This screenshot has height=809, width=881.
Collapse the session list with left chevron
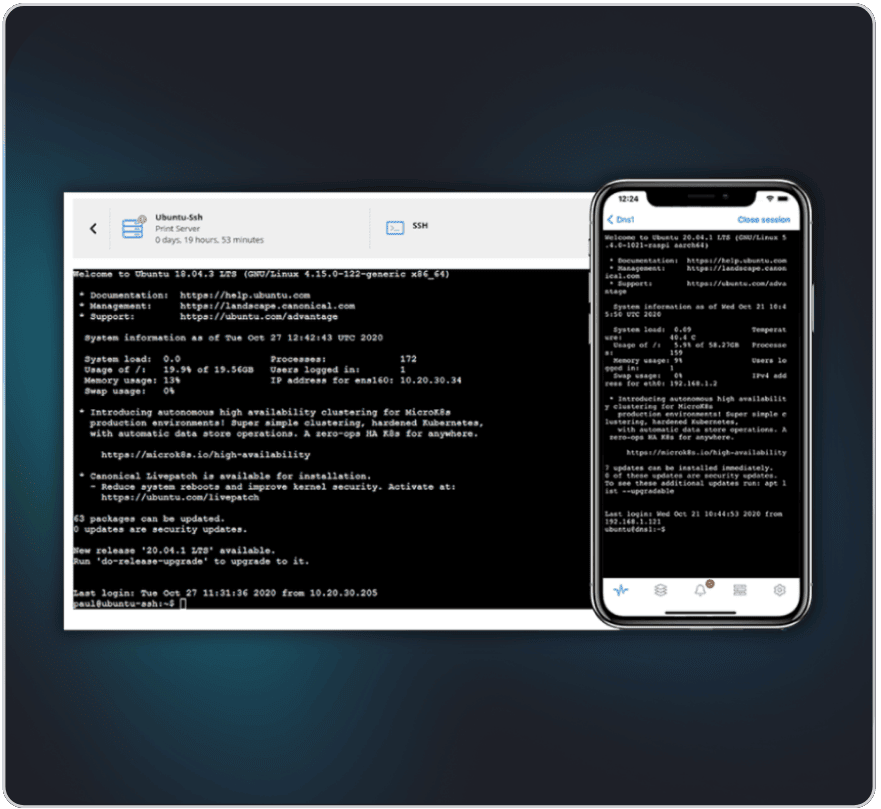point(93,226)
